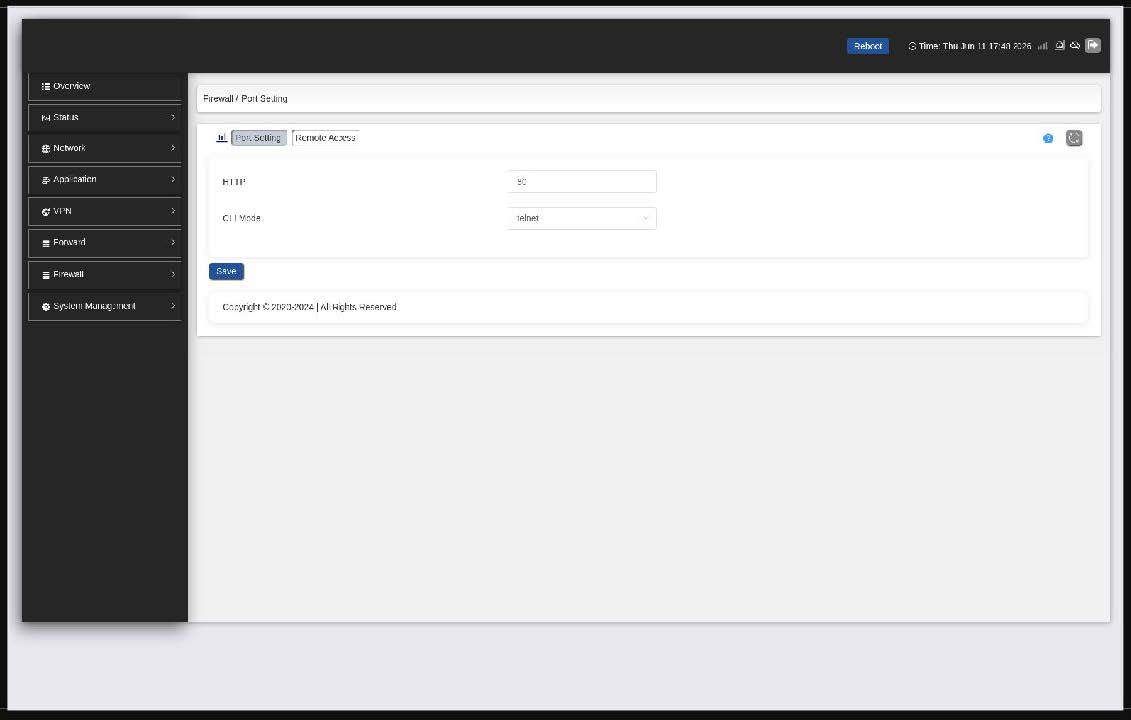This screenshot has height=720, width=1131.
Task: Expand the Forward menu chevron
Action: click(173, 242)
